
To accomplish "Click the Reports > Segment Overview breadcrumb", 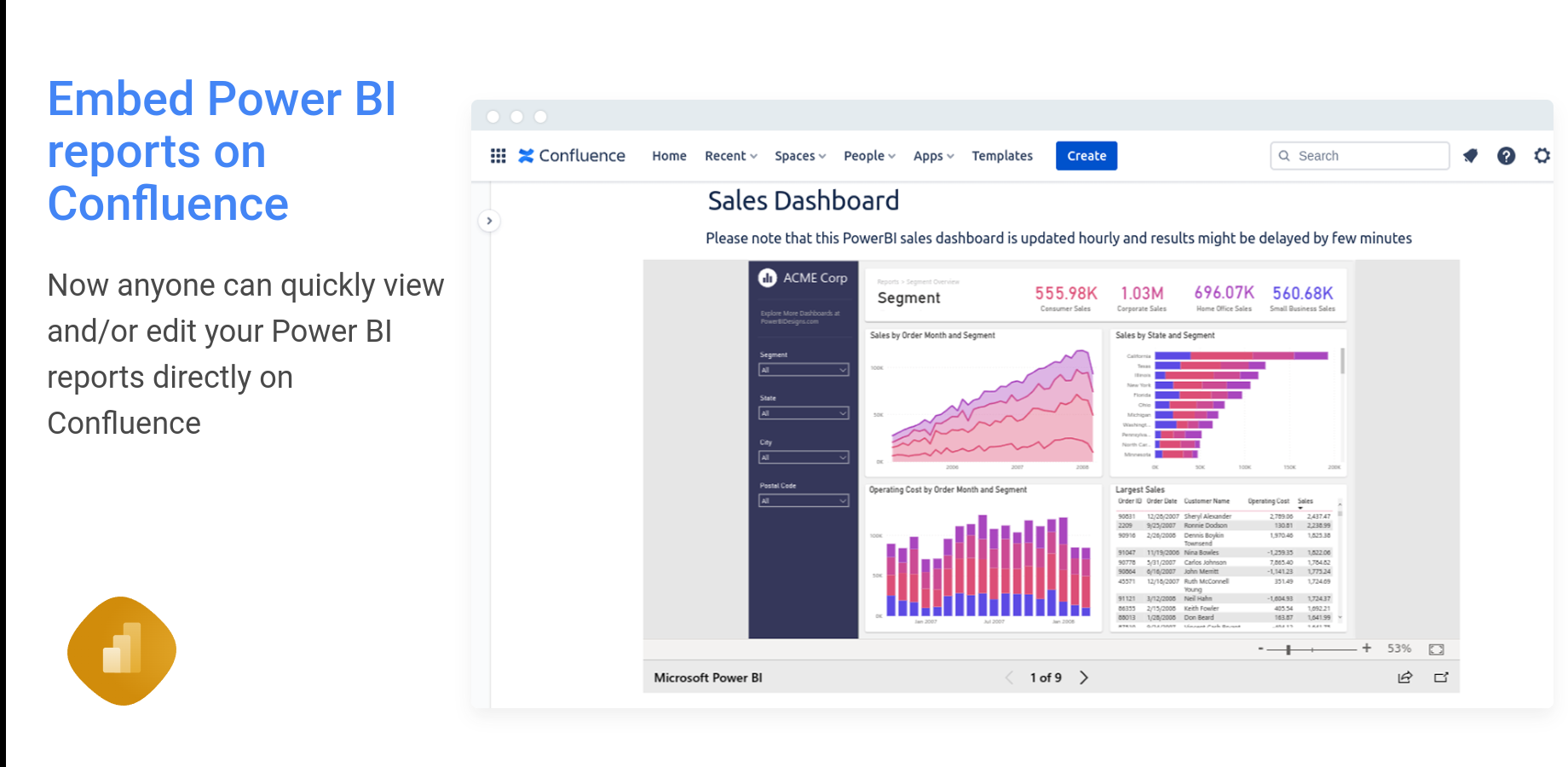I will 918,281.
